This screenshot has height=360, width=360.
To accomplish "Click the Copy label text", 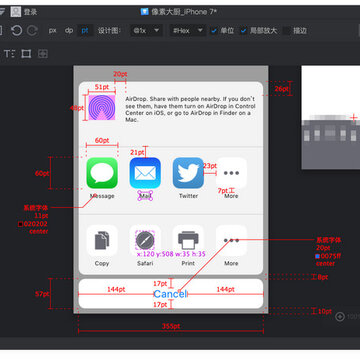I will tap(102, 263).
